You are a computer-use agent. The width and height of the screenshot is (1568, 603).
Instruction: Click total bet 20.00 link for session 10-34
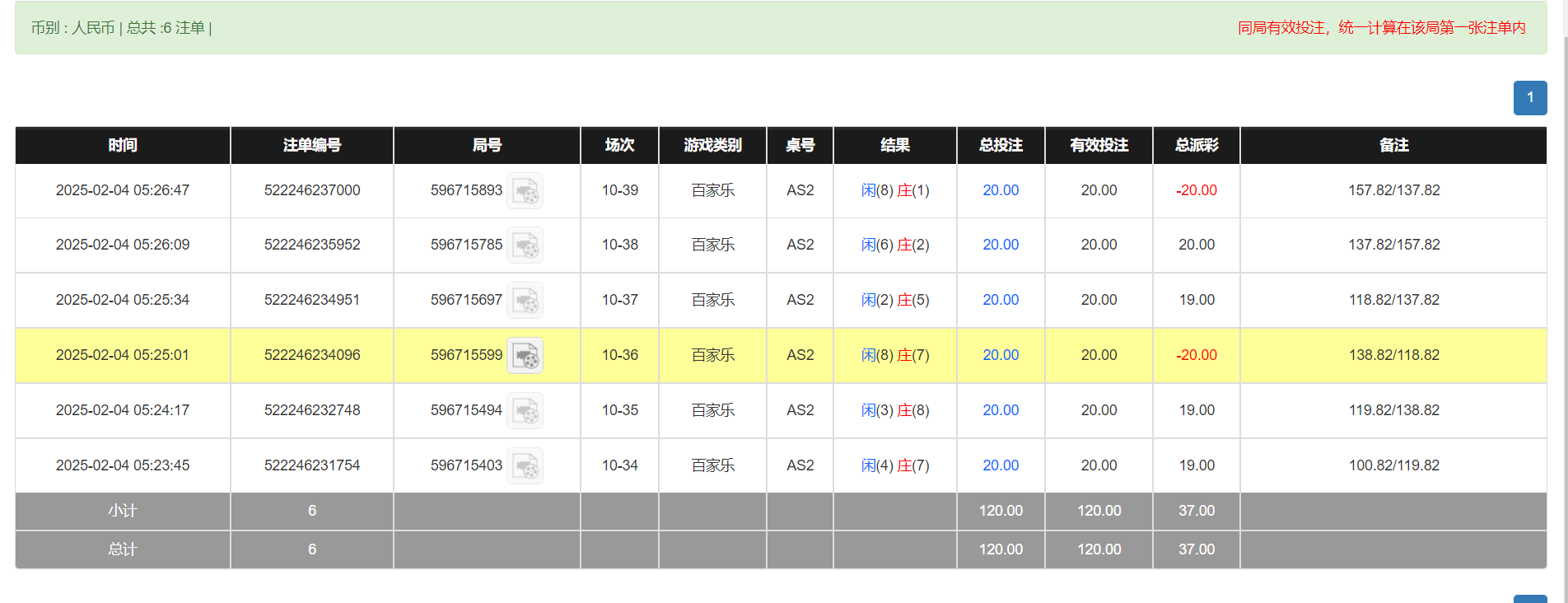1000,465
